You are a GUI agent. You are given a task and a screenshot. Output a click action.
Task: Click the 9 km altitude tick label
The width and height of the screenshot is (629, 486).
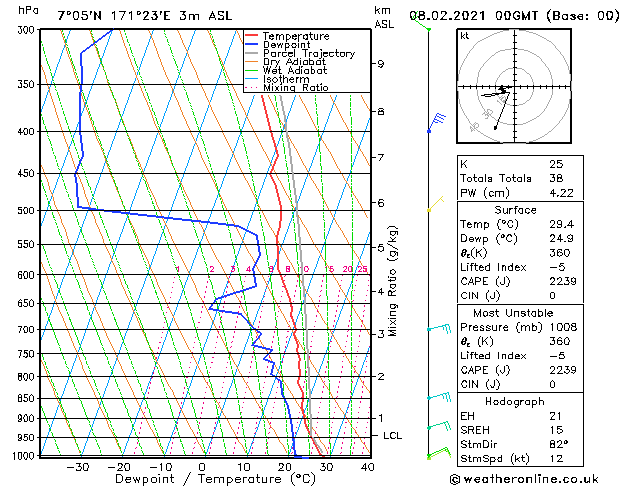pyautogui.click(x=381, y=64)
